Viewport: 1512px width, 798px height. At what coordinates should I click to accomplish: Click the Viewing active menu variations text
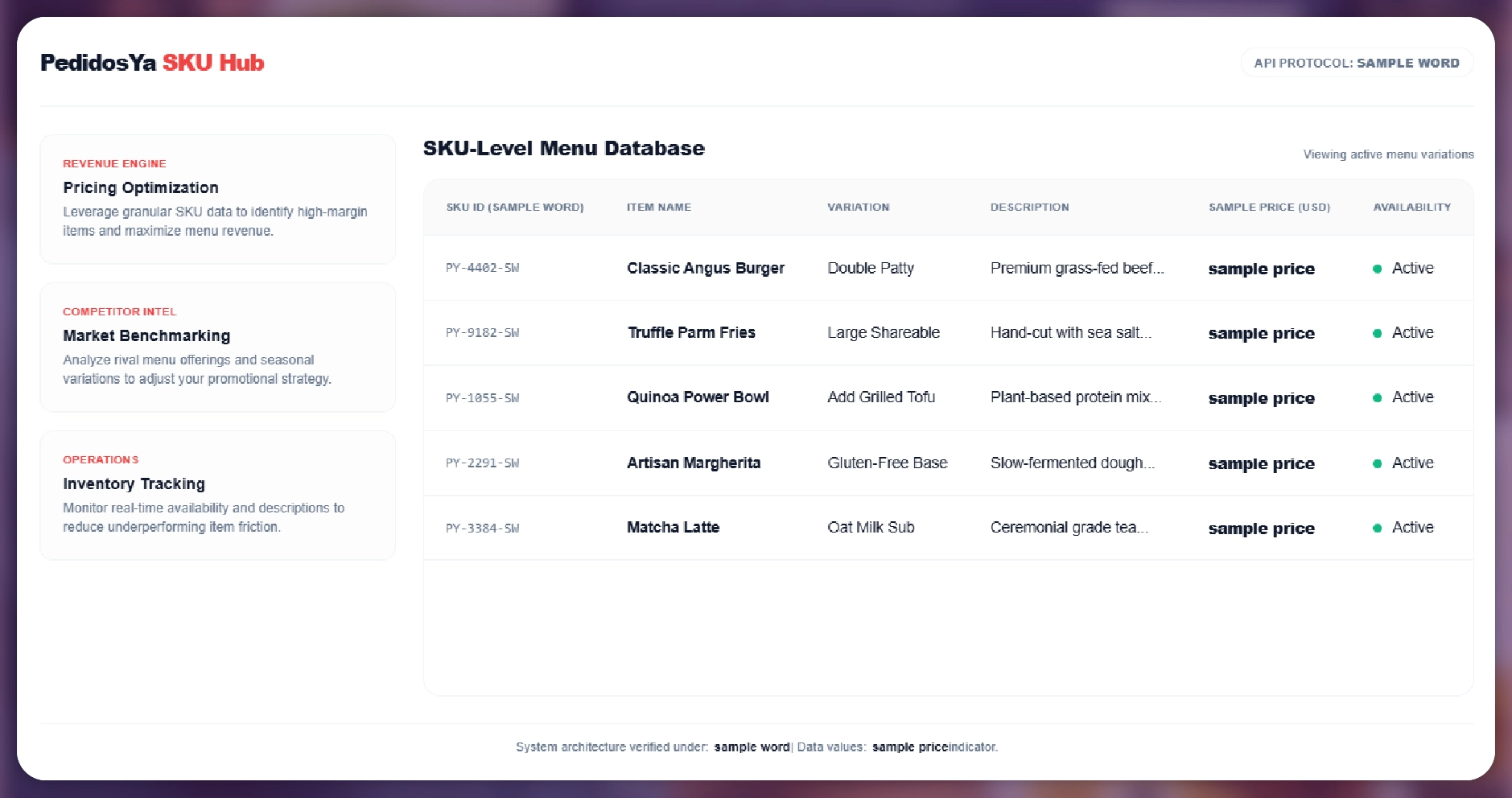(x=1388, y=154)
